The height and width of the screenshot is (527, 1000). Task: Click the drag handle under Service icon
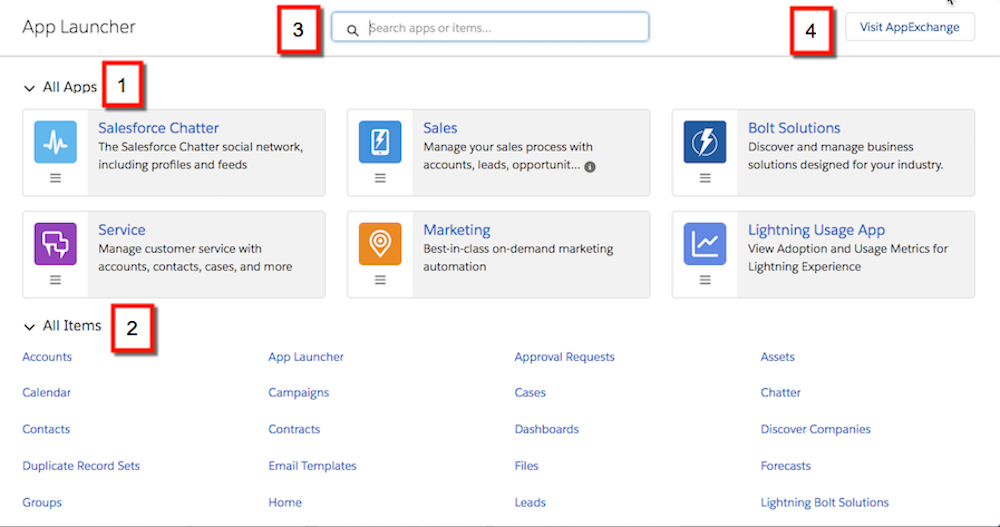55,279
